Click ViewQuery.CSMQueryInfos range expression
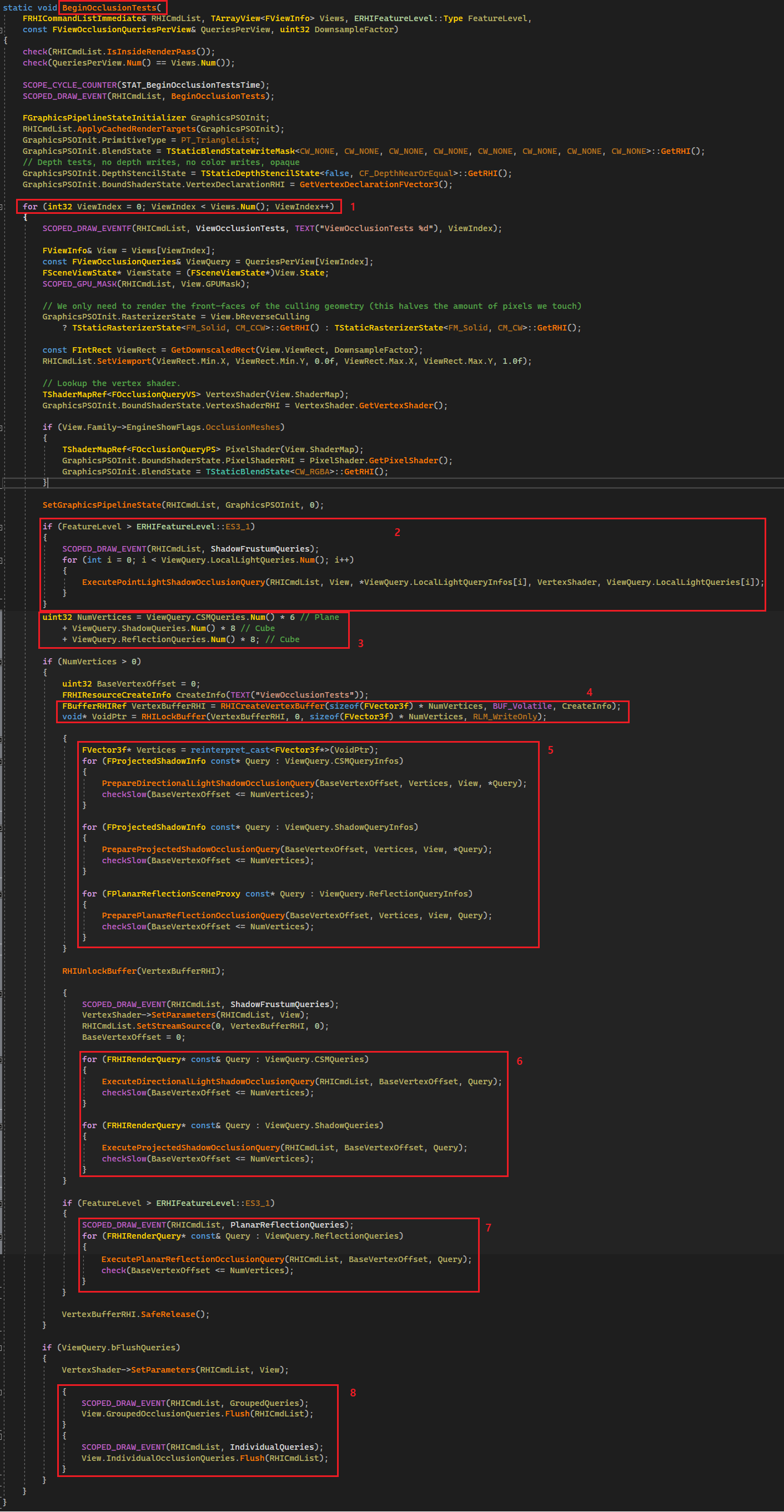The image size is (784, 1512). [x=342, y=762]
